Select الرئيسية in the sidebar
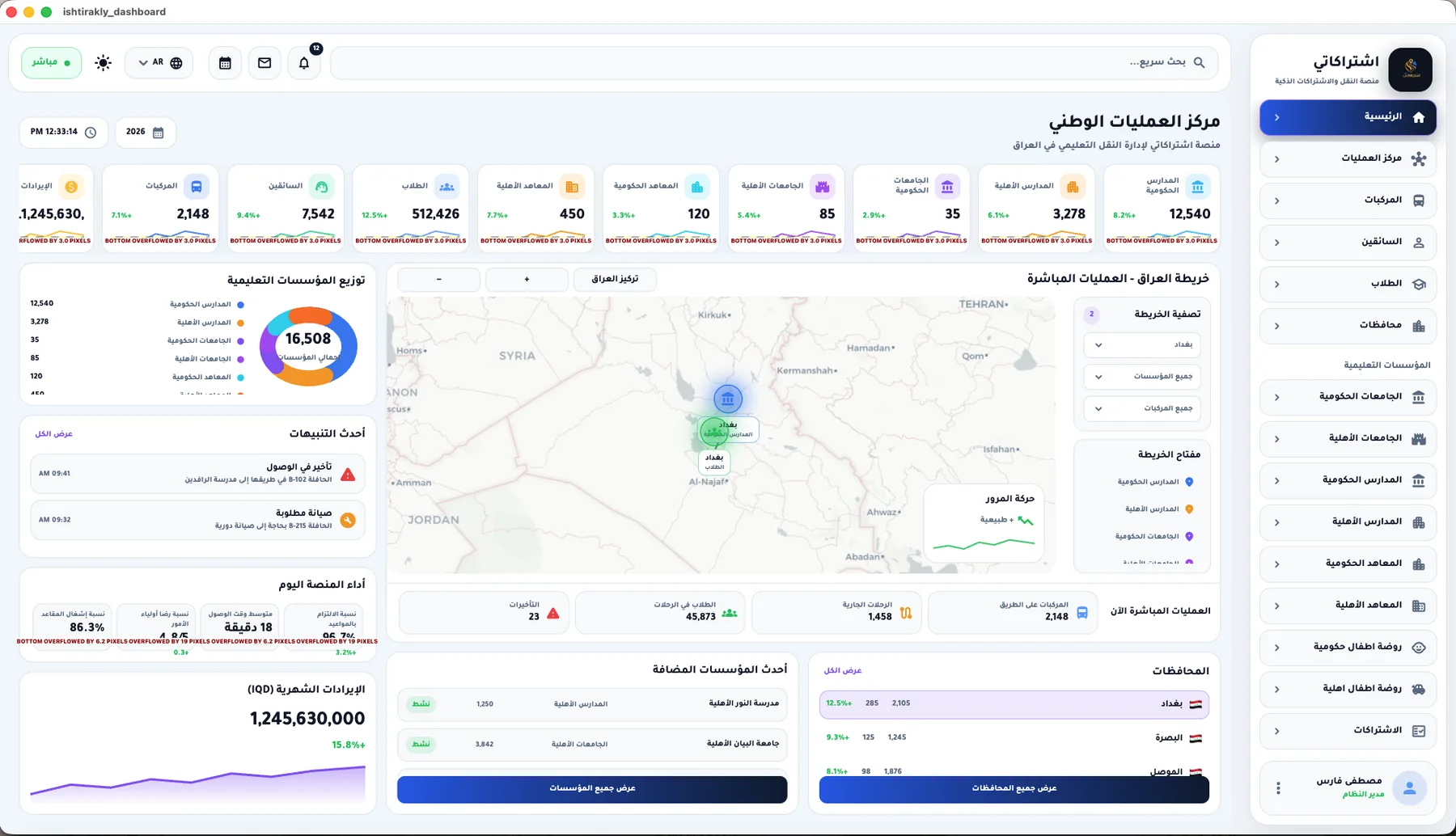 tap(1348, 117)
